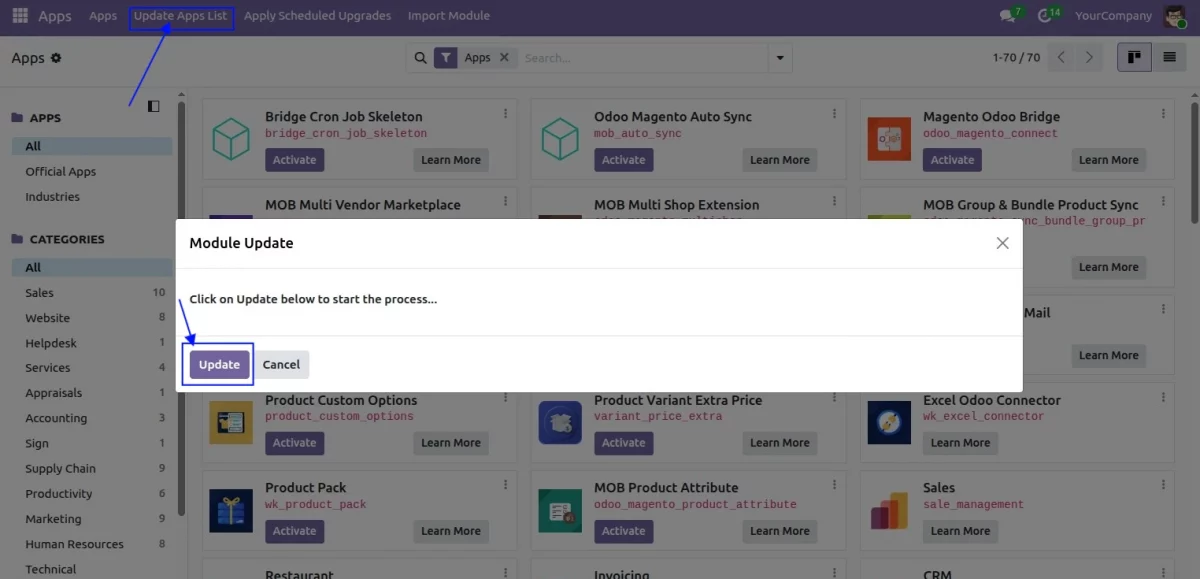1200x579 pixels.
Task: Open the activities clock icon with badge 14
Action: point(1047,16)
